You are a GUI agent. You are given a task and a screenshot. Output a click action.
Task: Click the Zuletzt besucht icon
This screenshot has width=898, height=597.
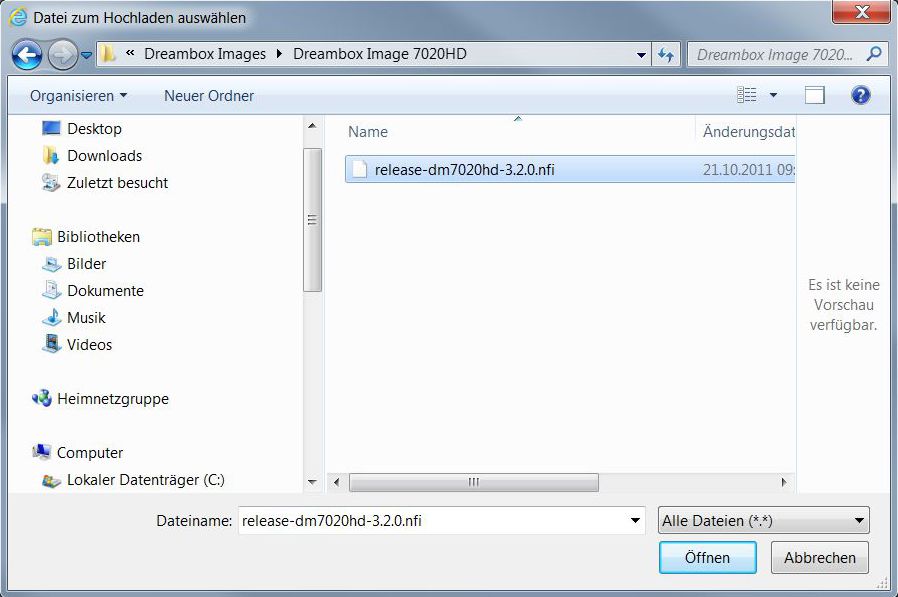[x=51, y=183]
